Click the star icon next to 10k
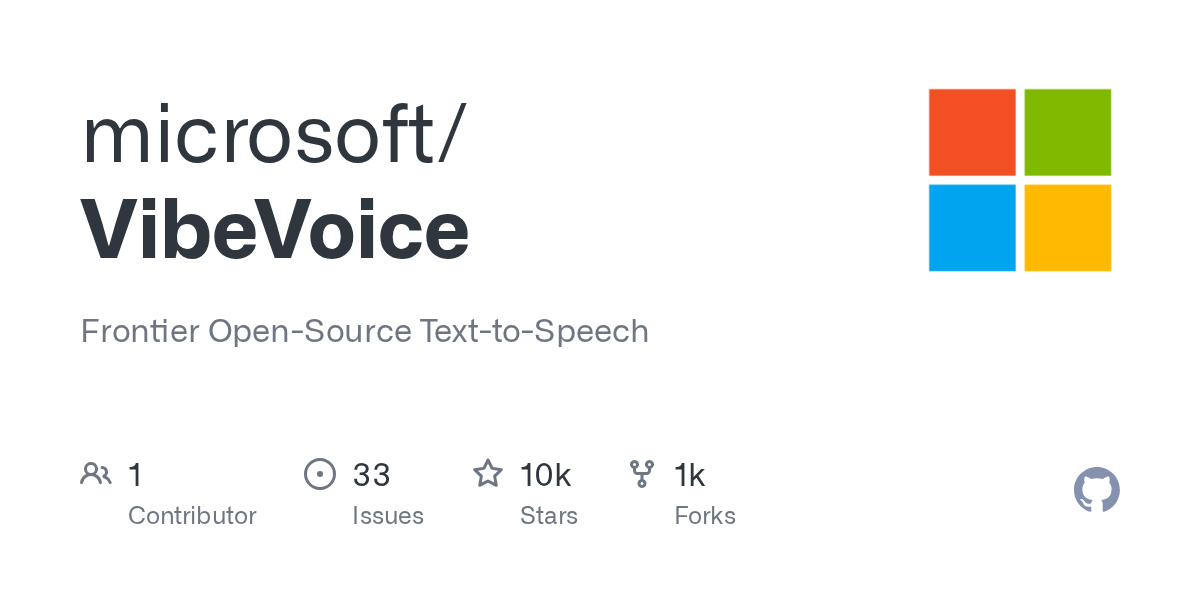Viewport: 1200px width, 600px height. point(488,473)
